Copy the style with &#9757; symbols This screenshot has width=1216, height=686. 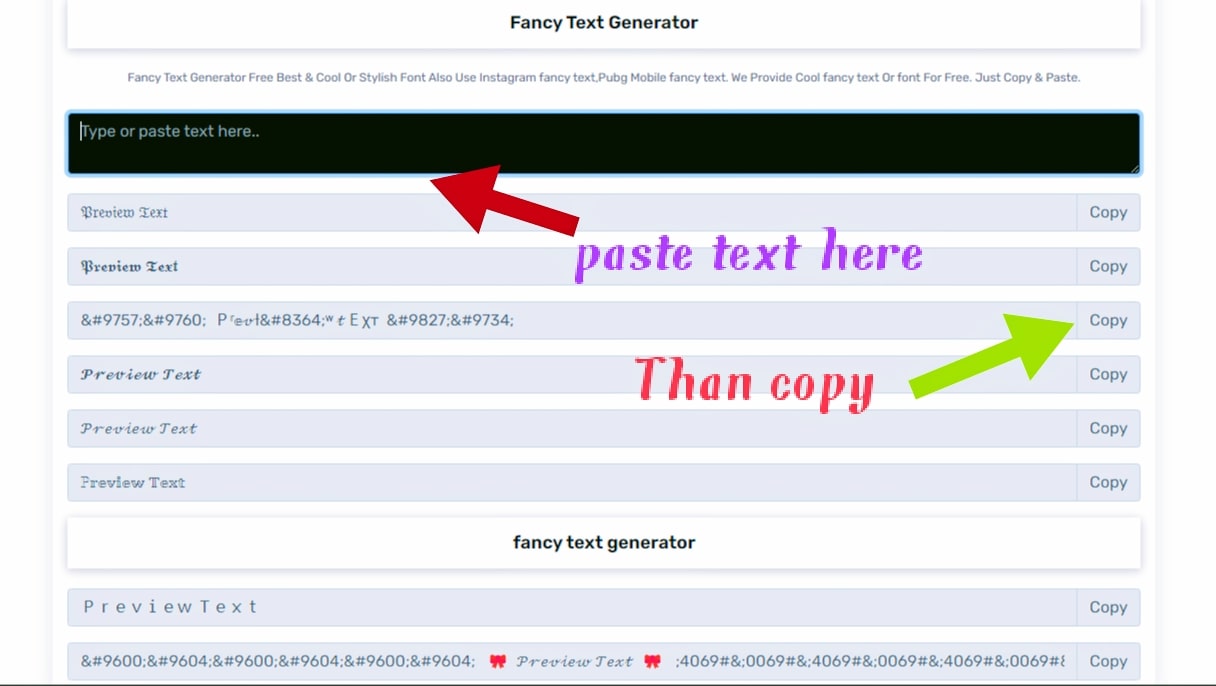coord(1108,320)
